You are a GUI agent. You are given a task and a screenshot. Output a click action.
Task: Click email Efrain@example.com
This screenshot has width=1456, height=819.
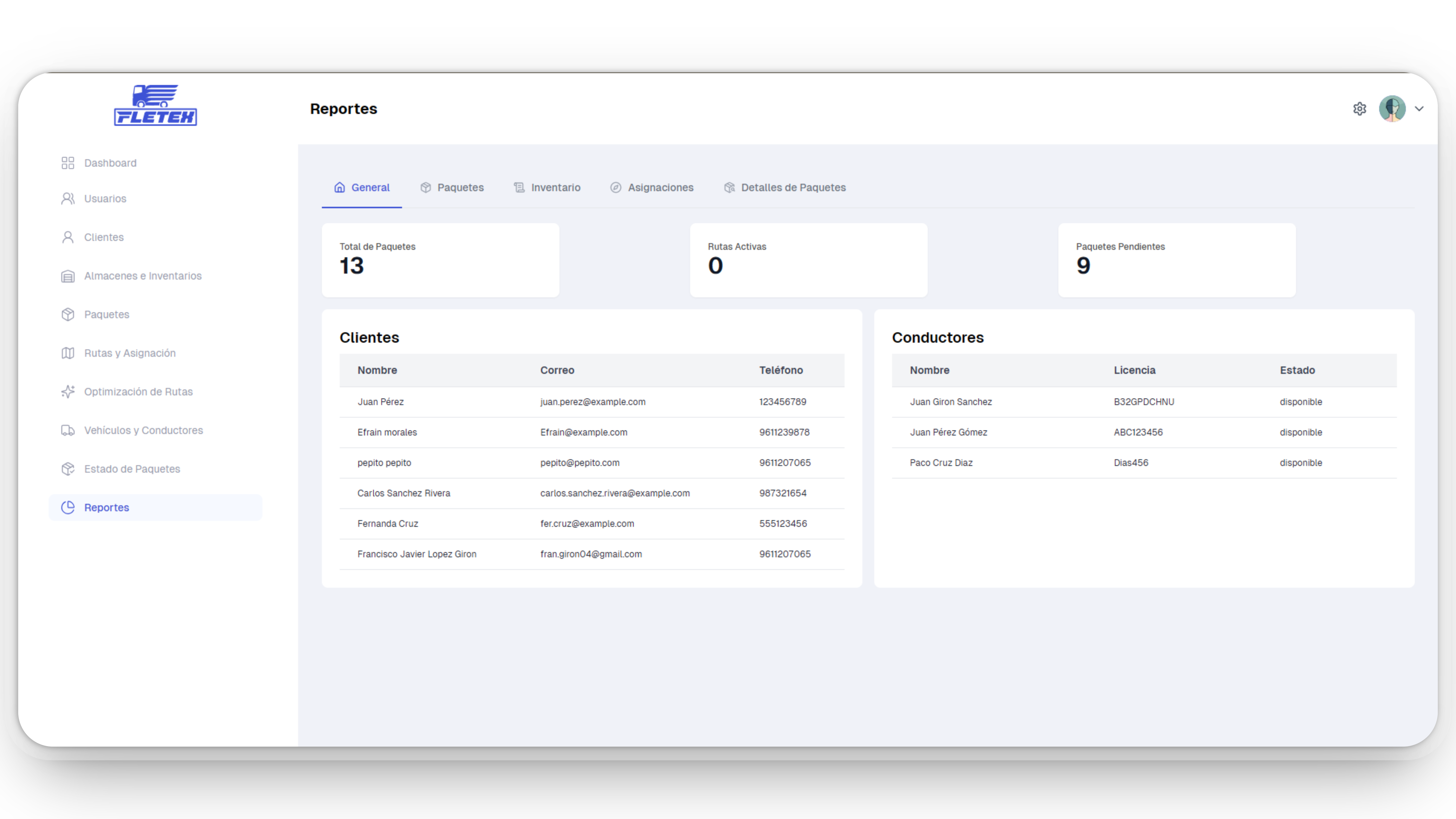584,433
